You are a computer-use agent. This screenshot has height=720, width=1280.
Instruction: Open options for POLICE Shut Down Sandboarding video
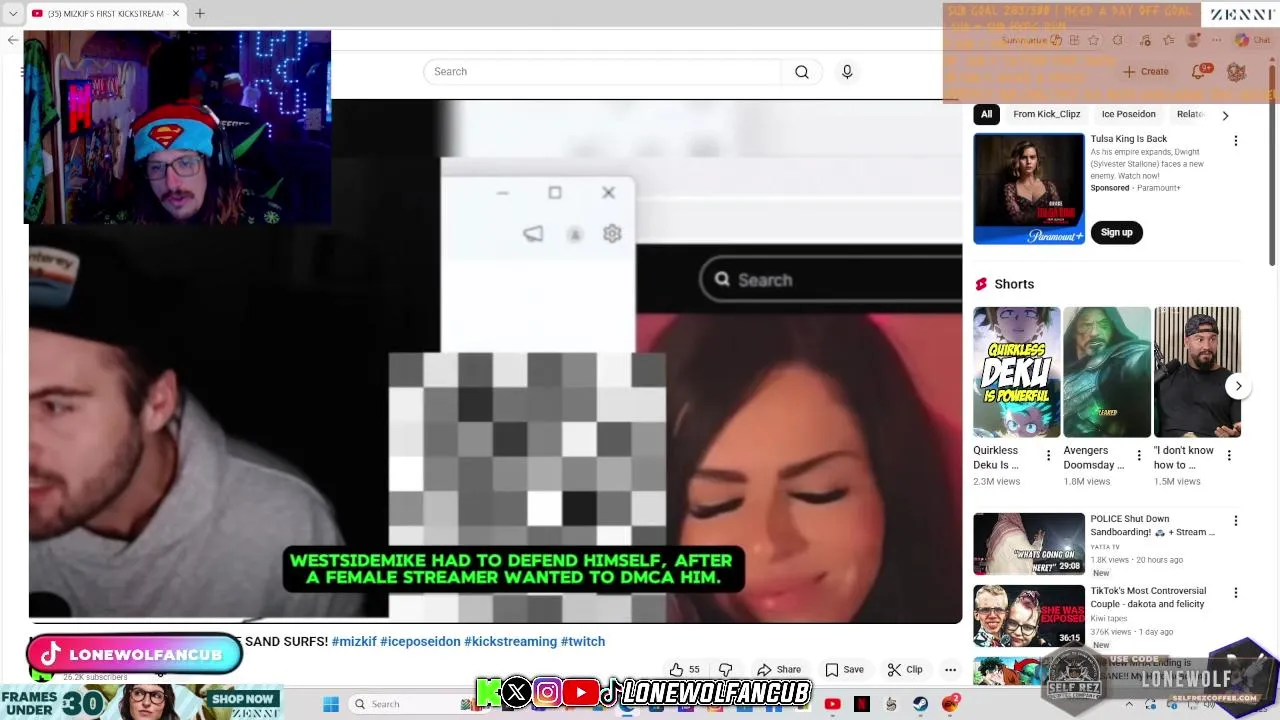coord(1236,521)
